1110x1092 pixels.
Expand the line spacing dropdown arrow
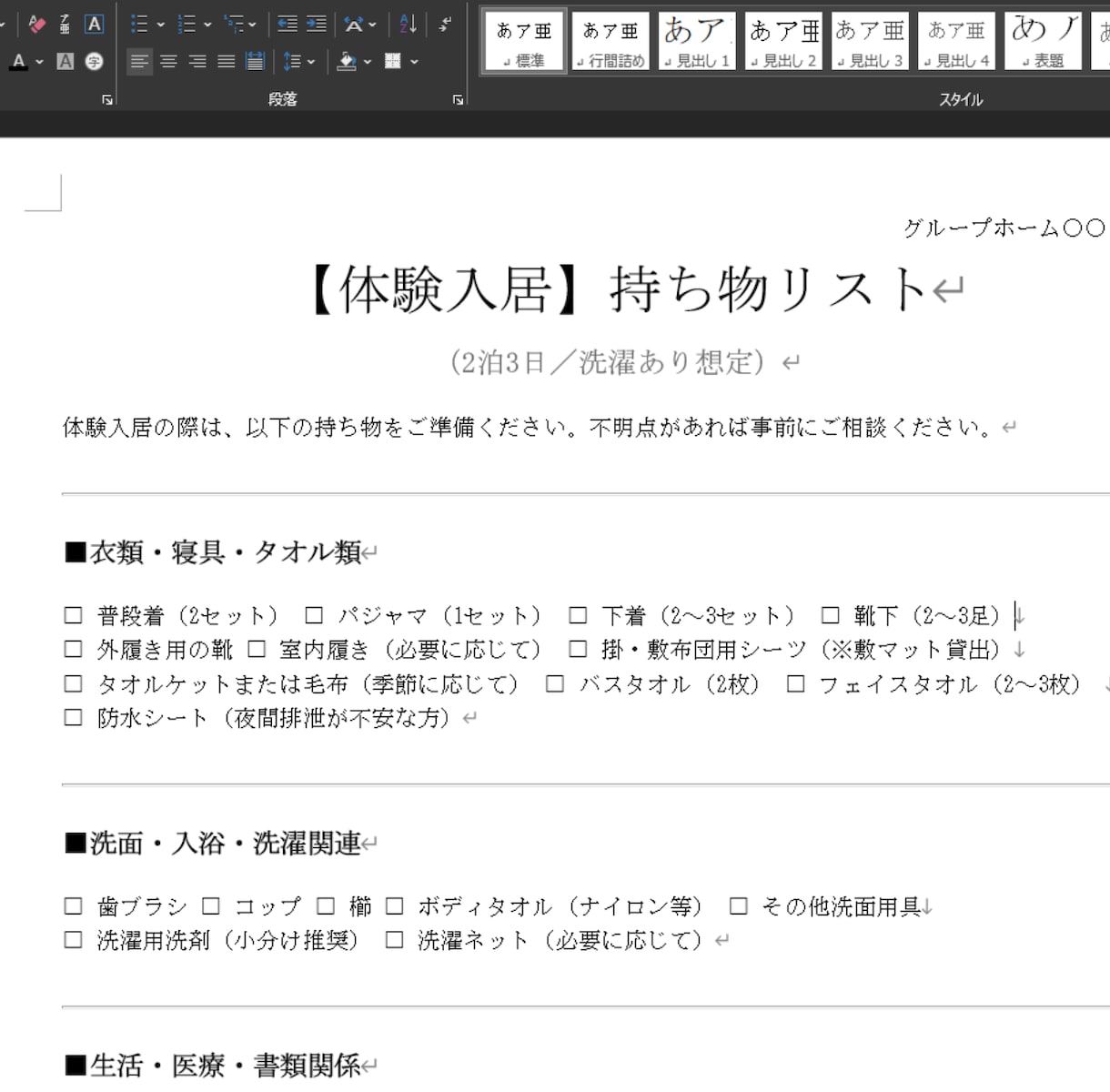311,62
